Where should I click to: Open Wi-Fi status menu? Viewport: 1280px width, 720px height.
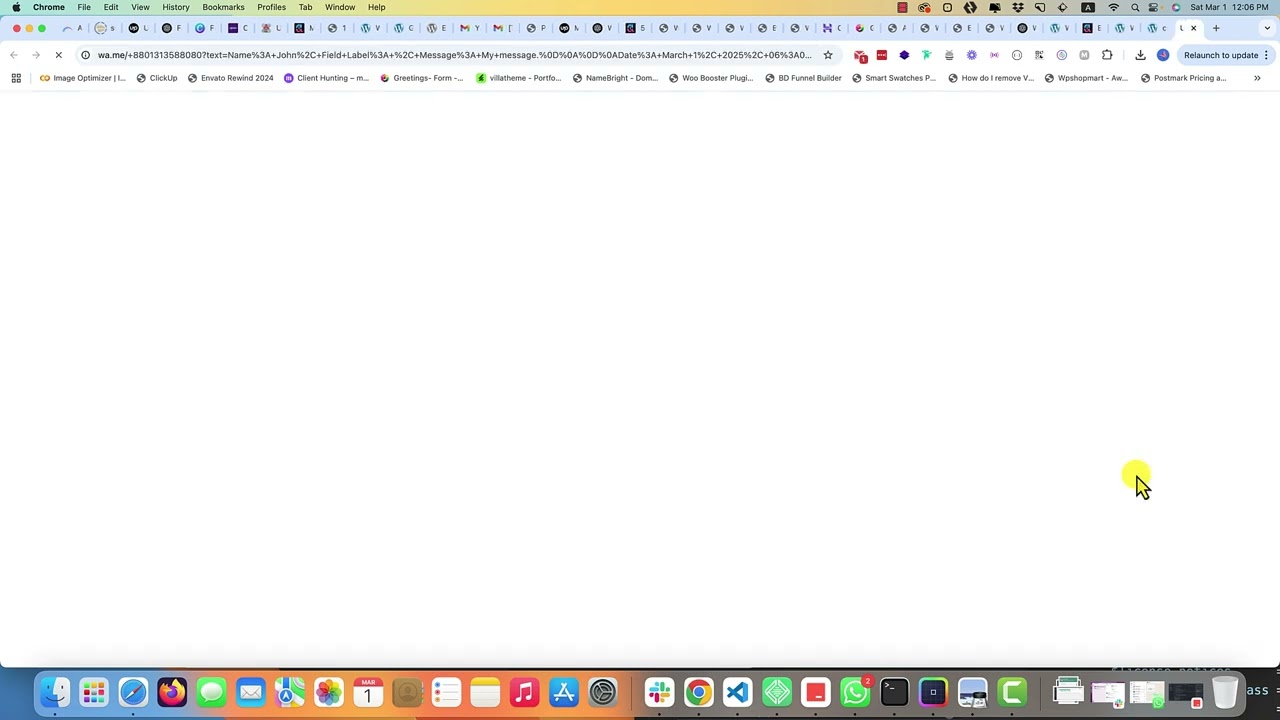click(1113, 7)
